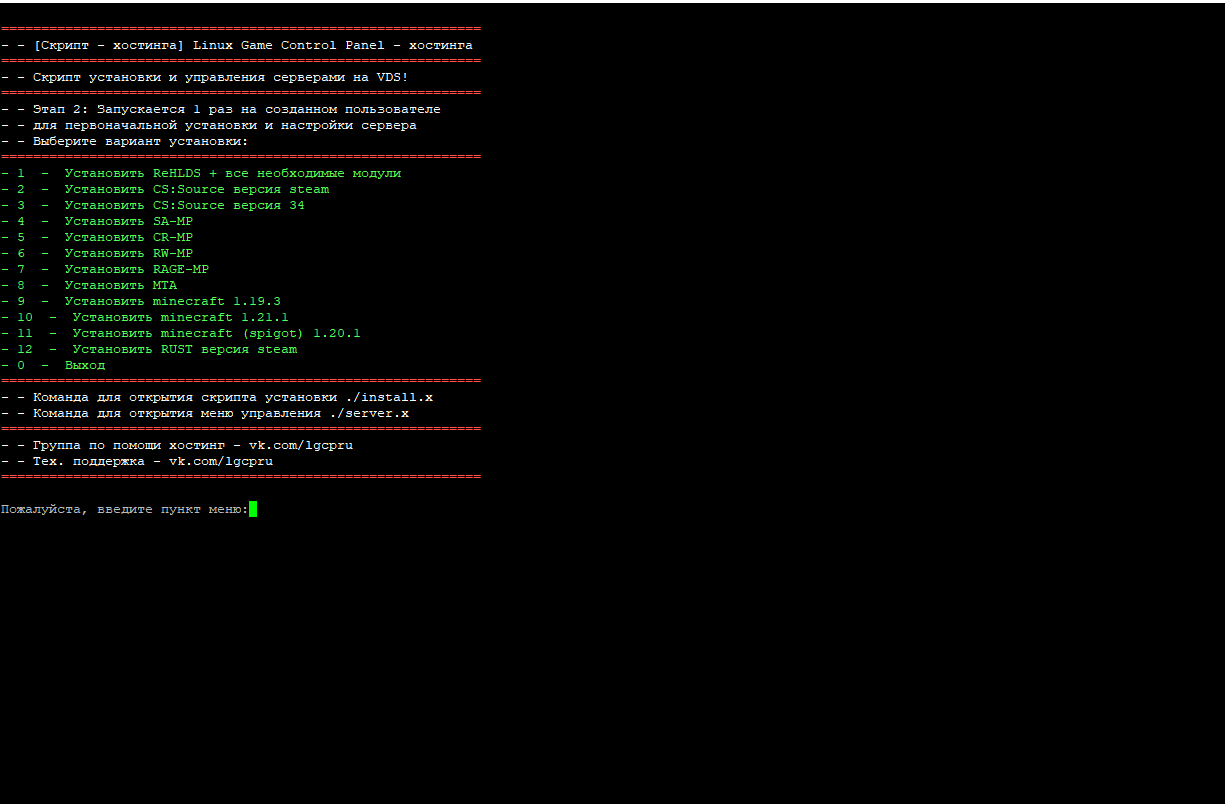Click the Установить CR-MP entry
Image resolution: width=1225 pixels, height=804 pixels.
pos(128,237)
